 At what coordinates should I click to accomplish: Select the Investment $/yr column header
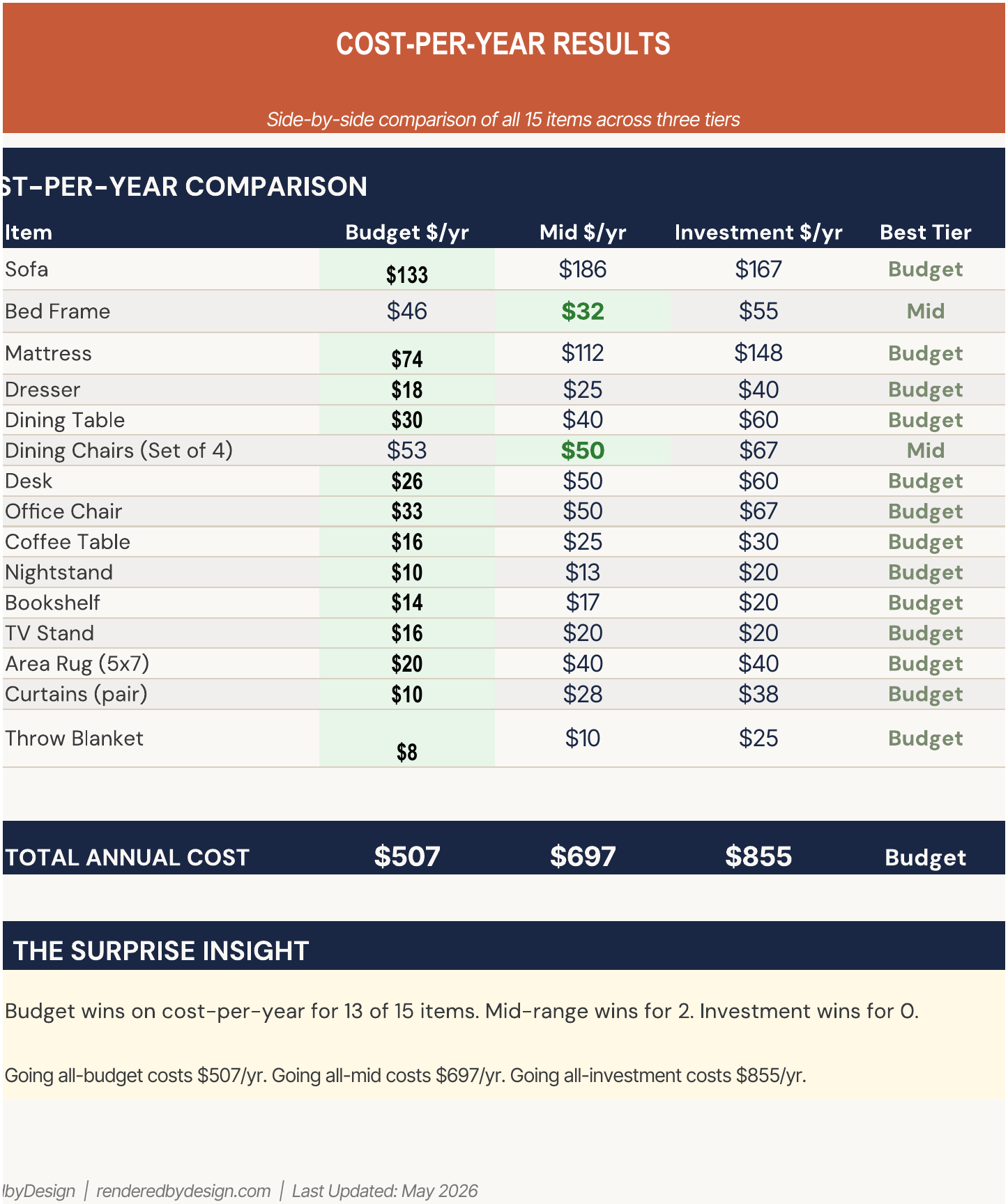coord(758,232)
